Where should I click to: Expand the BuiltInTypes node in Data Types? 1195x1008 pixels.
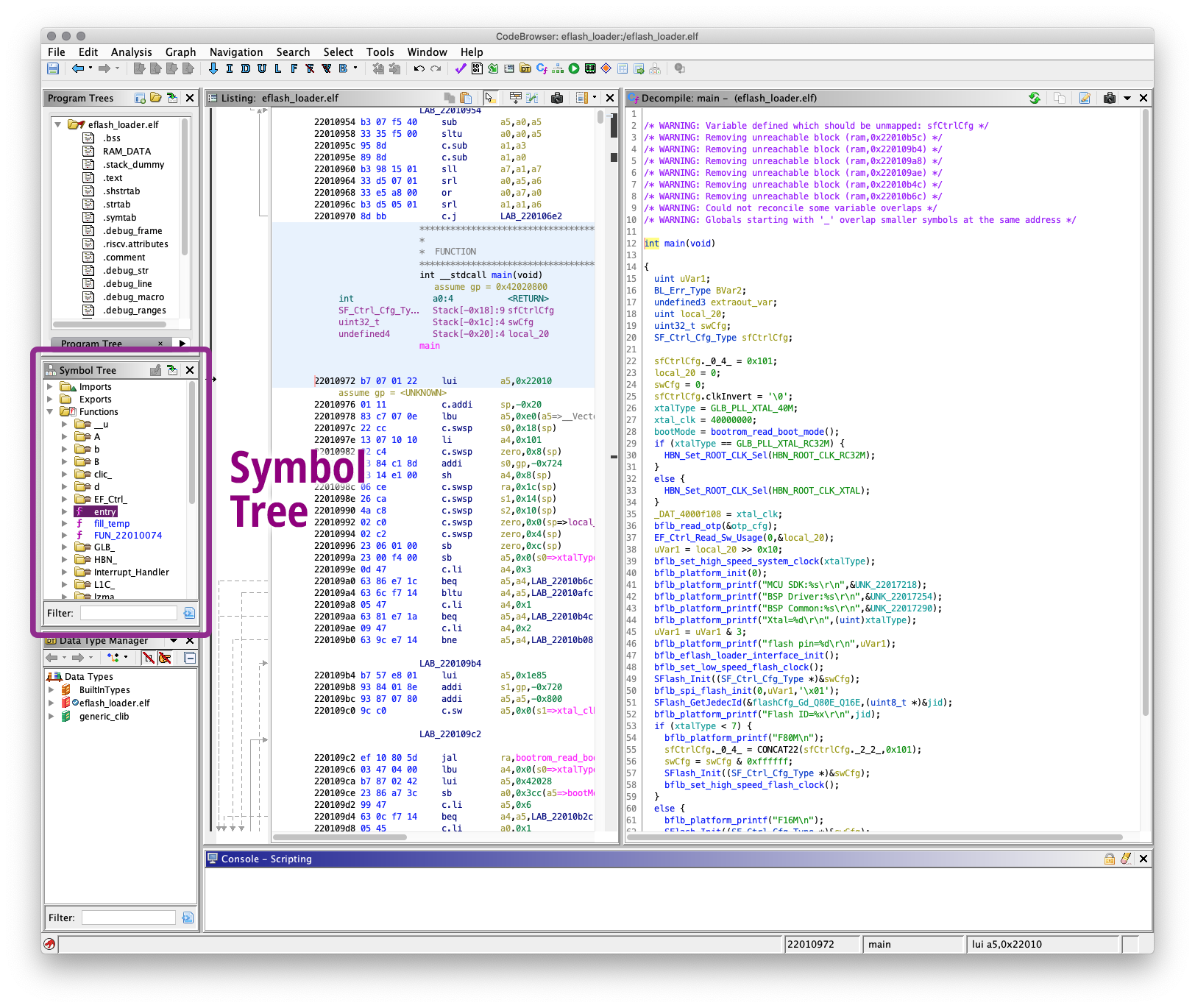pos(51,690)
